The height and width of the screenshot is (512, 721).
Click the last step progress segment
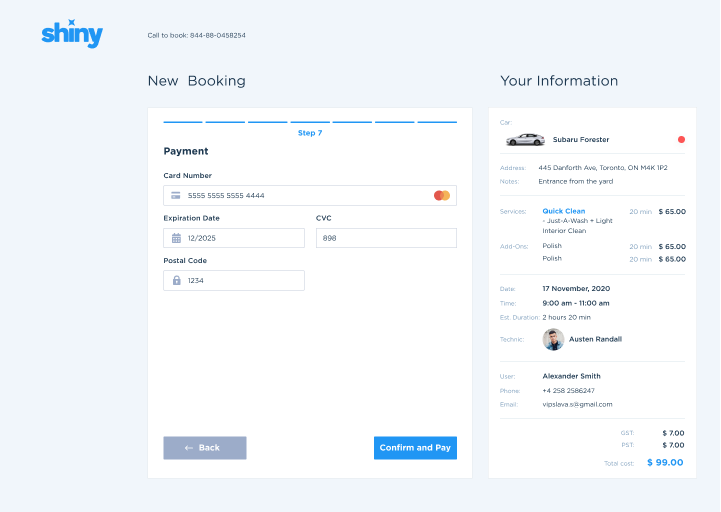click(437, 122)
